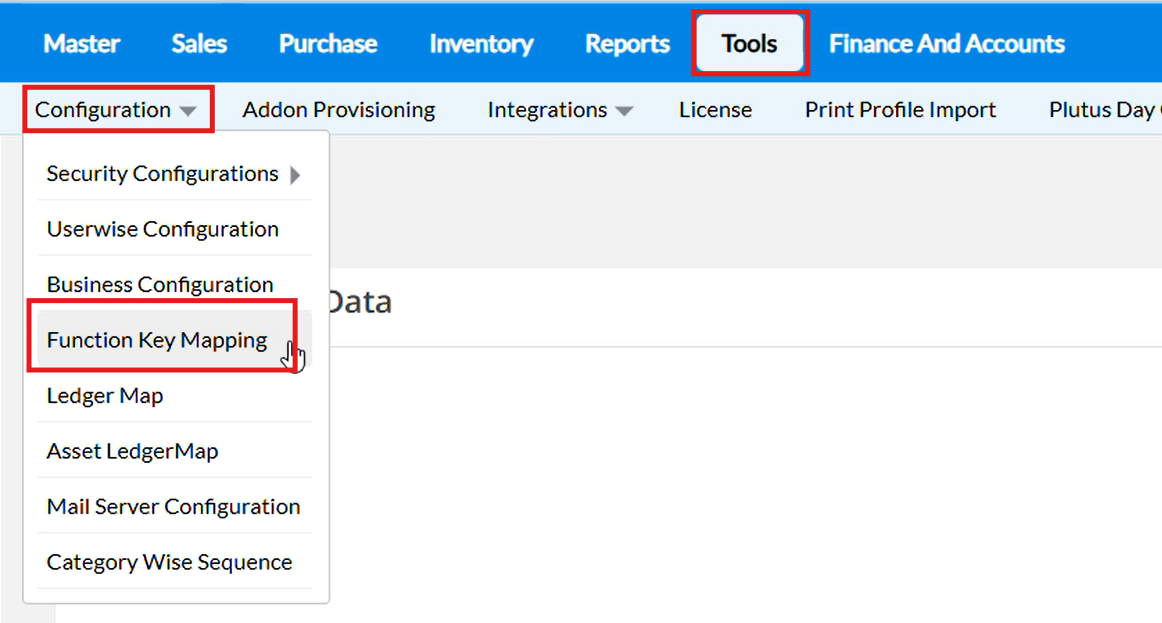Select Userwise Configuration option

pos(162,229)
